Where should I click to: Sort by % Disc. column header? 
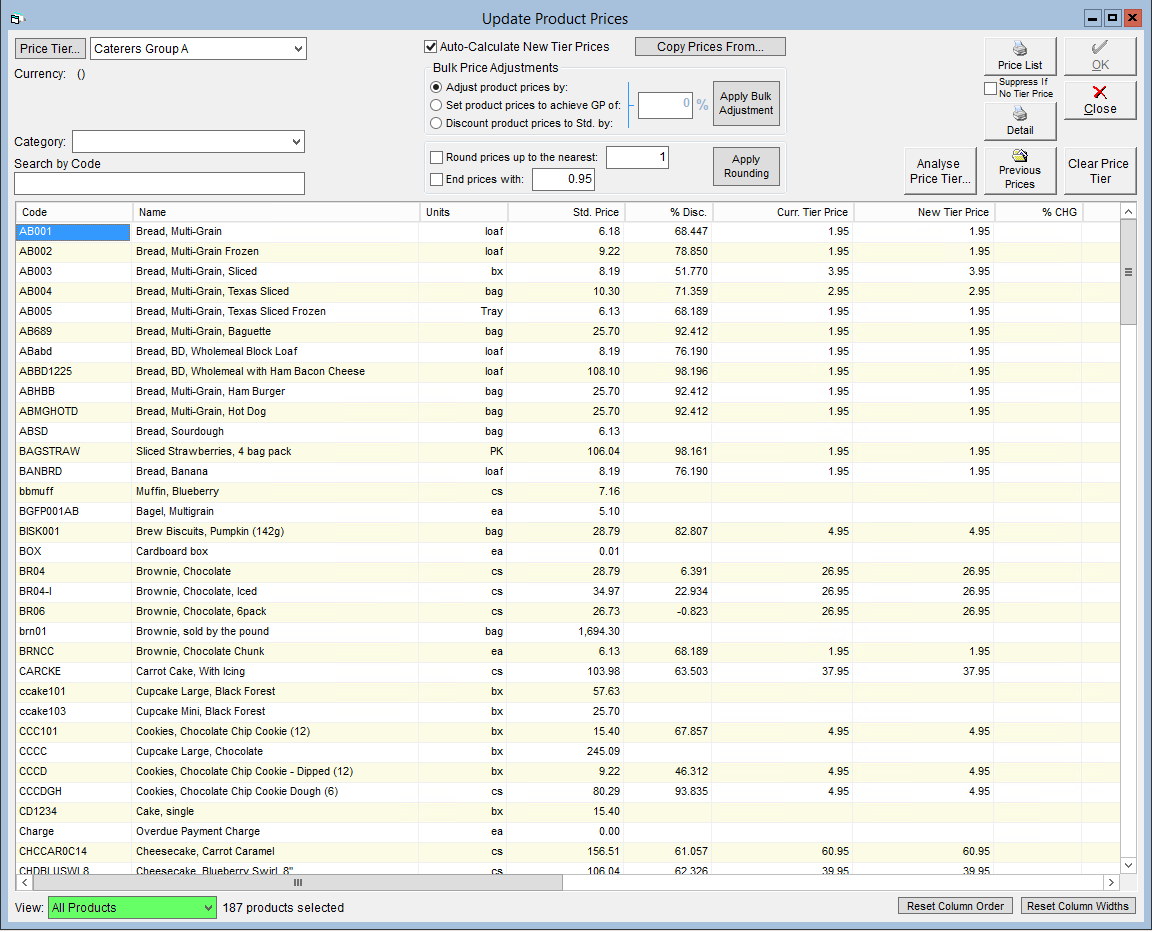click(x=669, y=212)
